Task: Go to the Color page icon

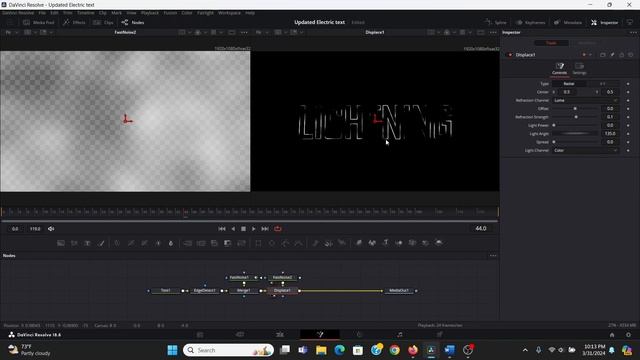Action: pos(360,335)
